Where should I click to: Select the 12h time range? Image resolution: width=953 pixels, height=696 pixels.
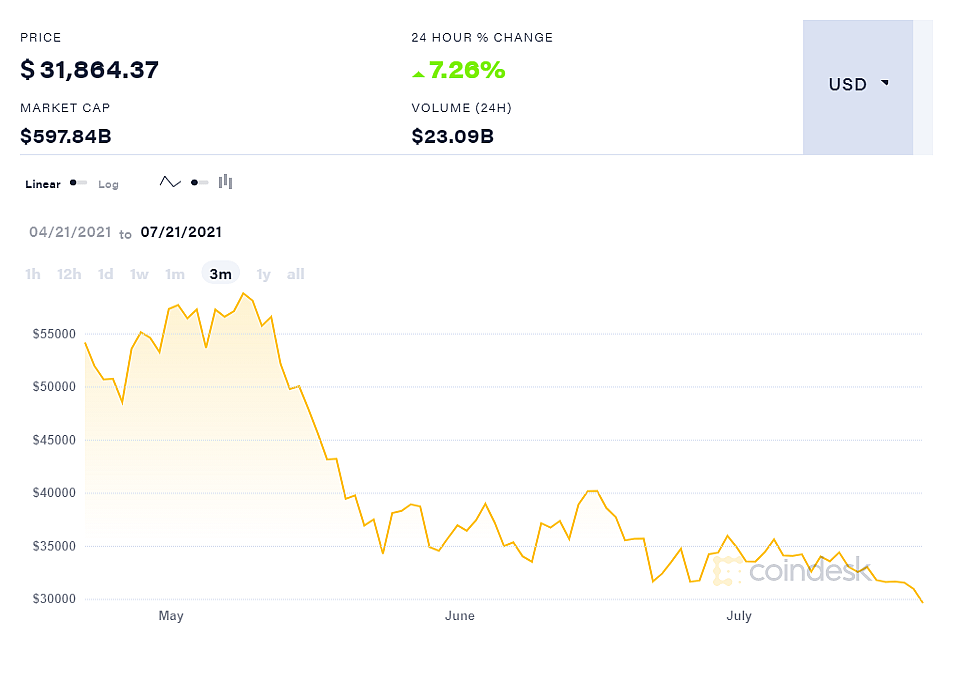(69, 274)
